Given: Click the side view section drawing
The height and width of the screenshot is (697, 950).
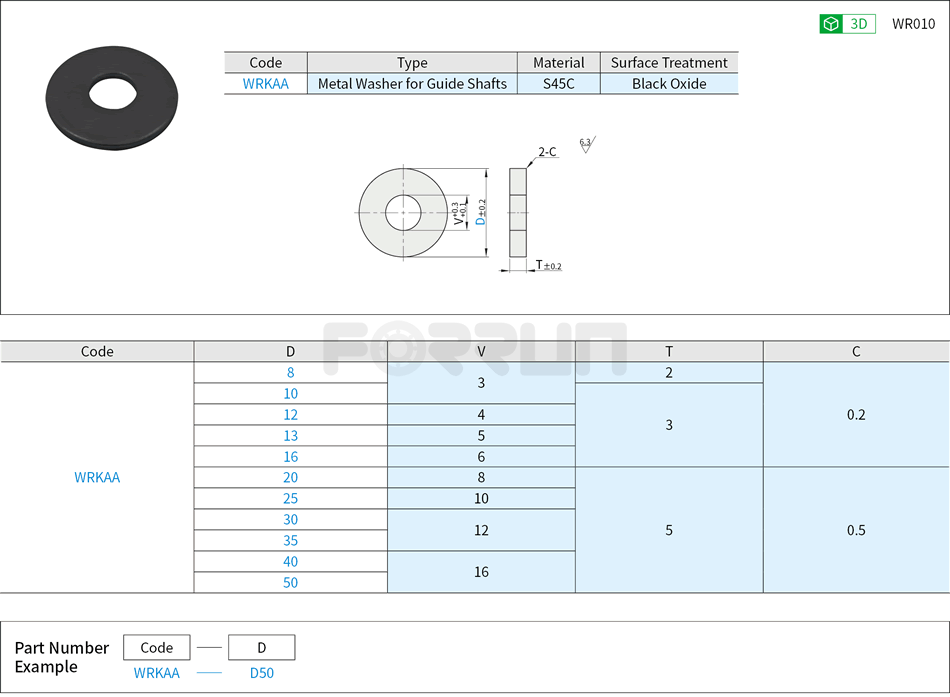Looking at the screenshot, I should [x=518, y=211].
